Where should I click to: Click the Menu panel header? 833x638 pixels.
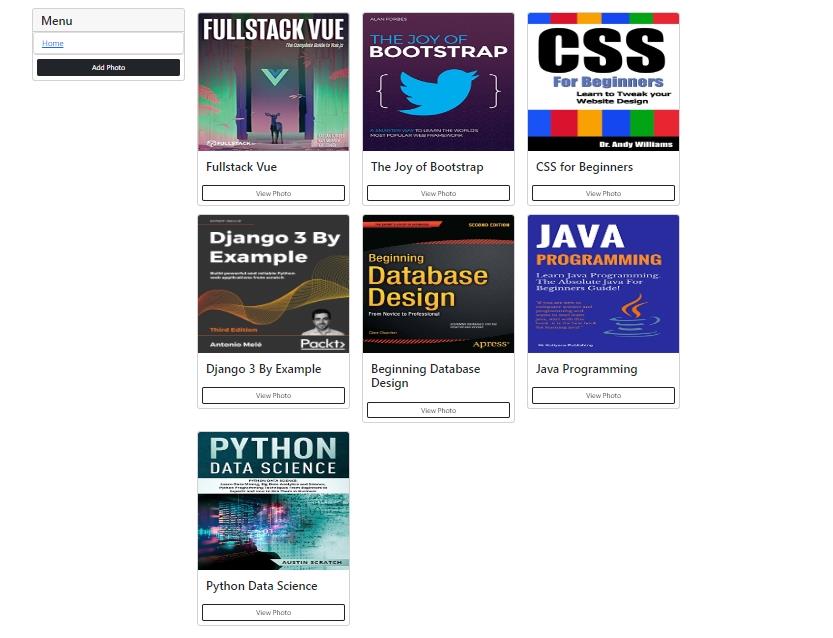coord(108,21)
